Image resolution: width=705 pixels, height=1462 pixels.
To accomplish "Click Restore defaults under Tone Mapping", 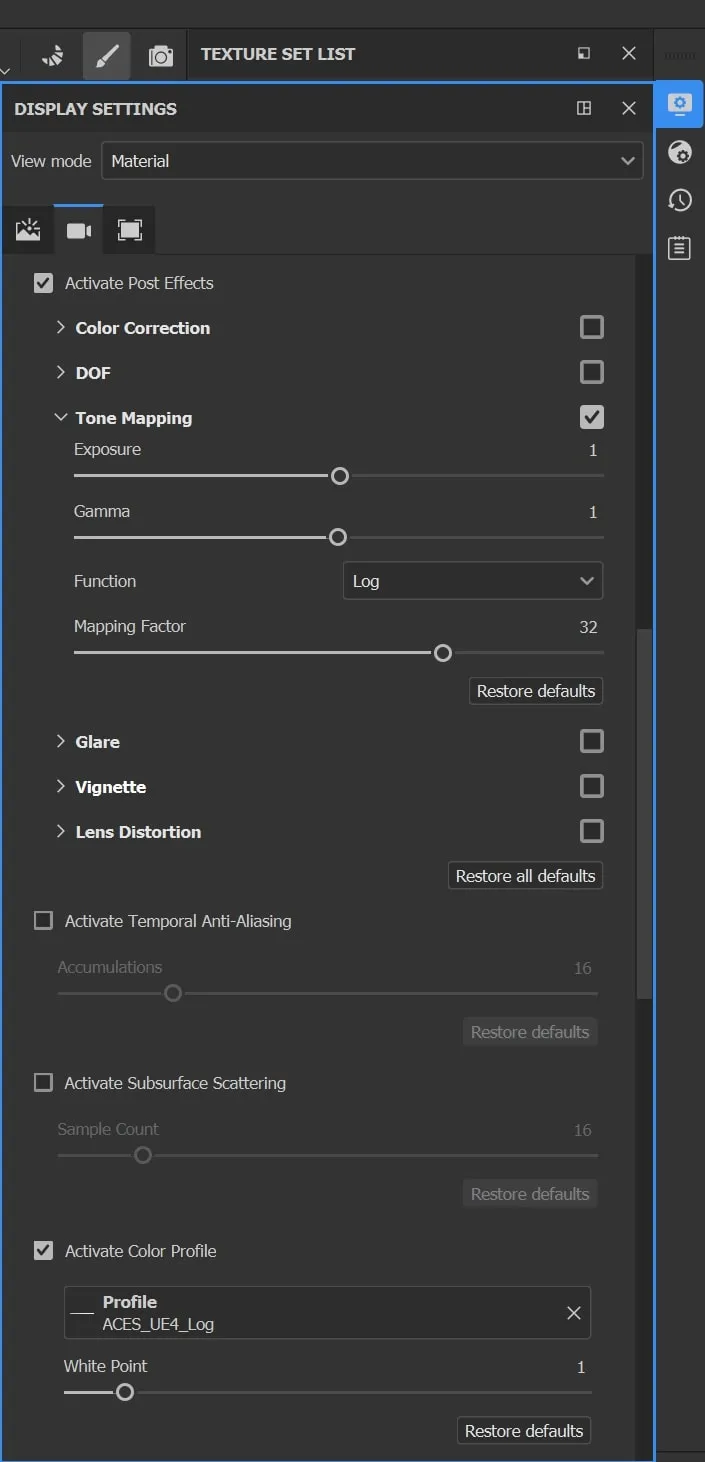I will coord(536,691).
